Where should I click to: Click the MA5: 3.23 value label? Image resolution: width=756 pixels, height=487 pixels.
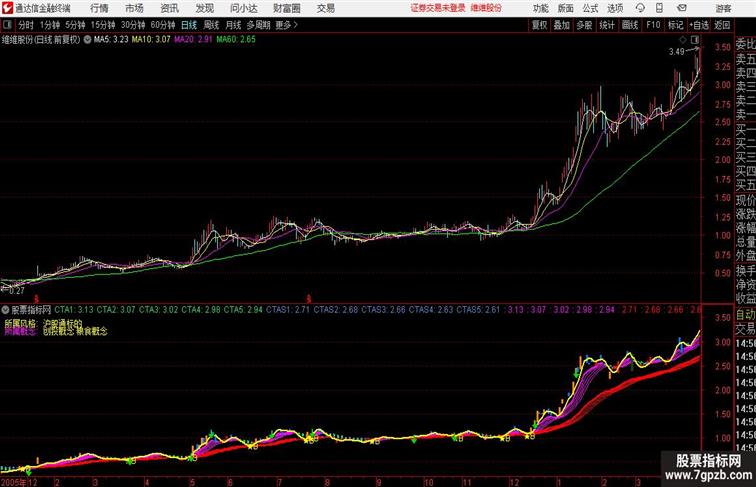tap(111, 40)
